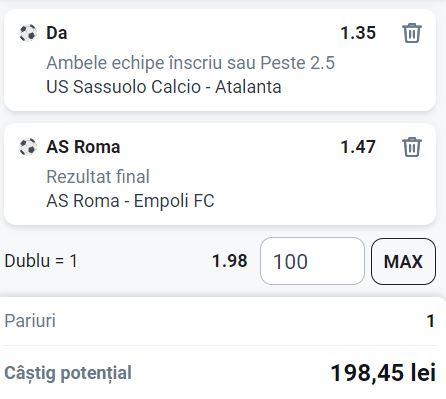Click the Pariuri row label
446x399 pixels.
(x=30, y=321)
